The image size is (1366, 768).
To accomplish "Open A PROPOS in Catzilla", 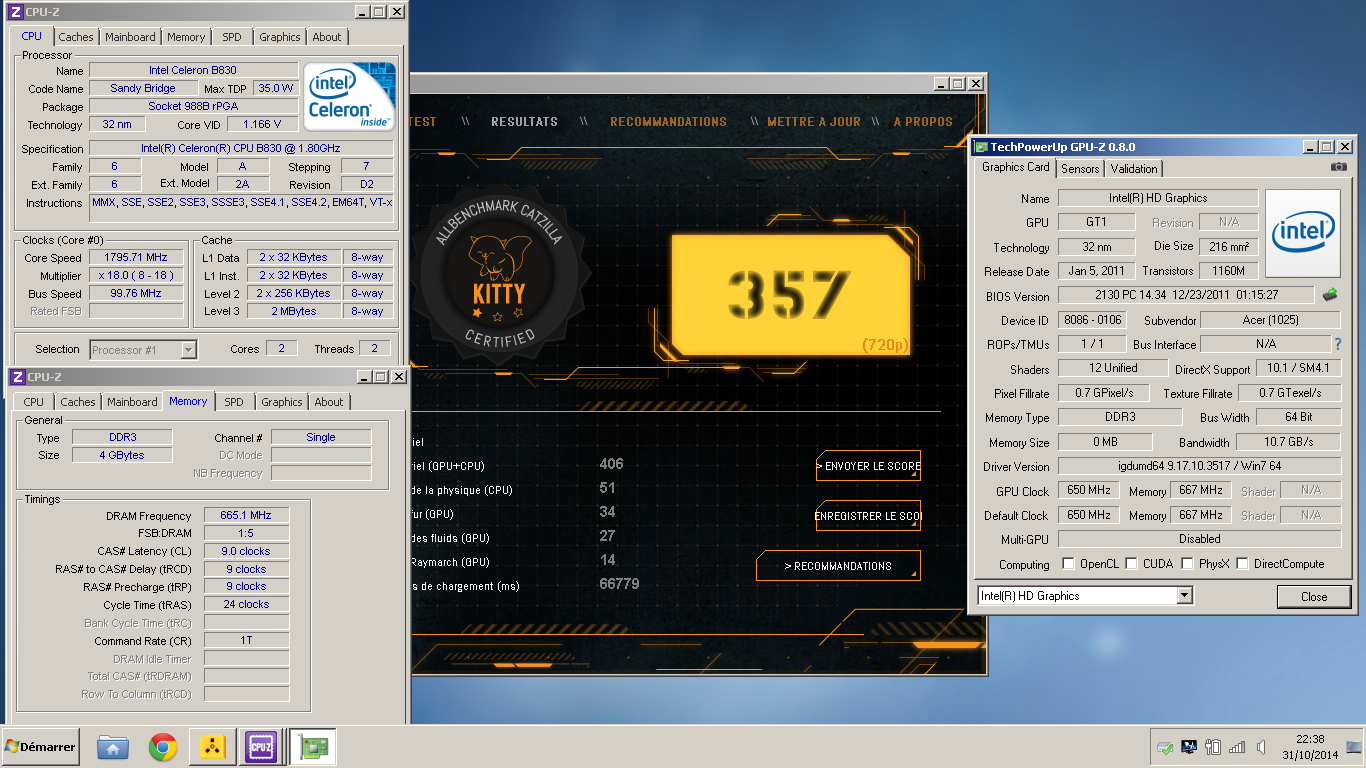I will click(923, 122).
